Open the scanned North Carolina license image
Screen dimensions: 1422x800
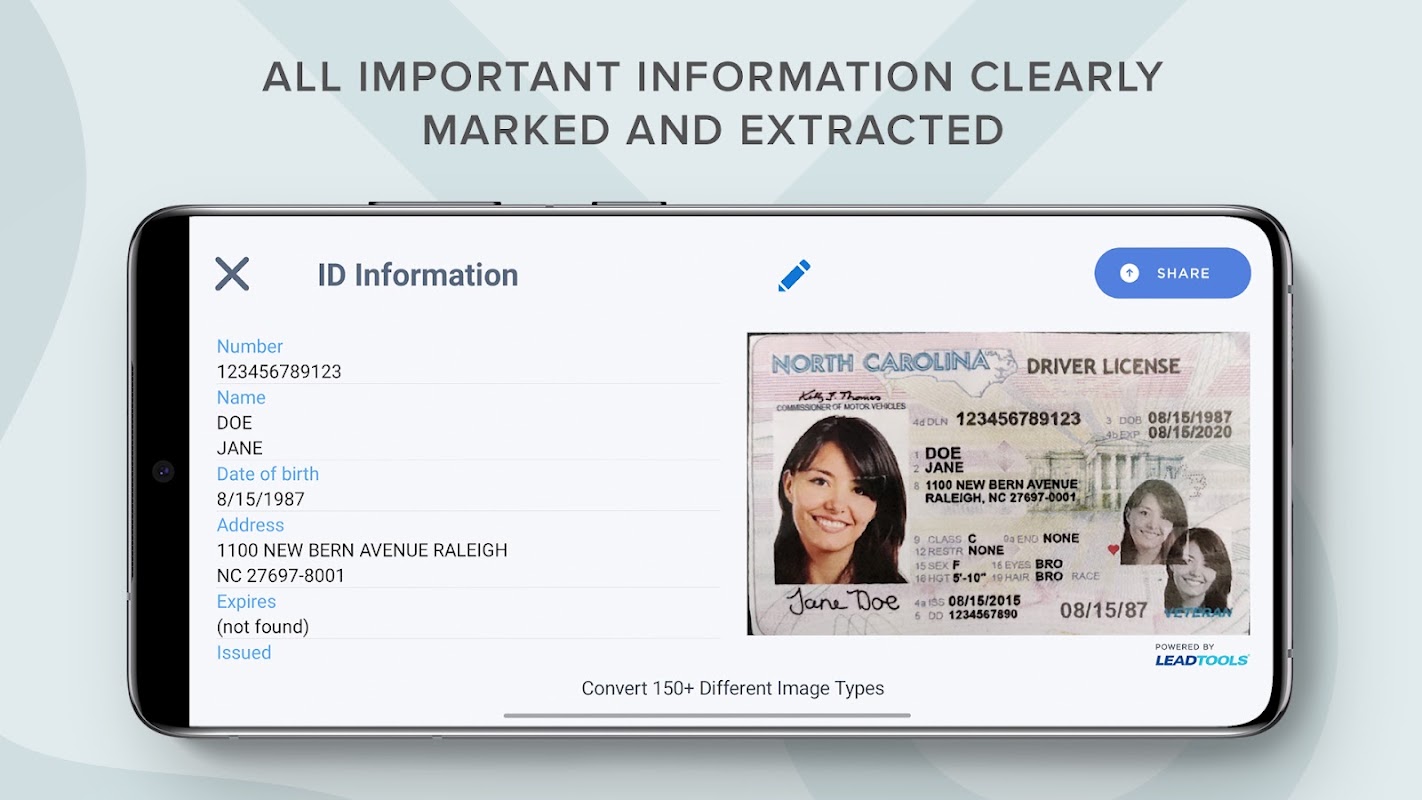pos(998,483)
